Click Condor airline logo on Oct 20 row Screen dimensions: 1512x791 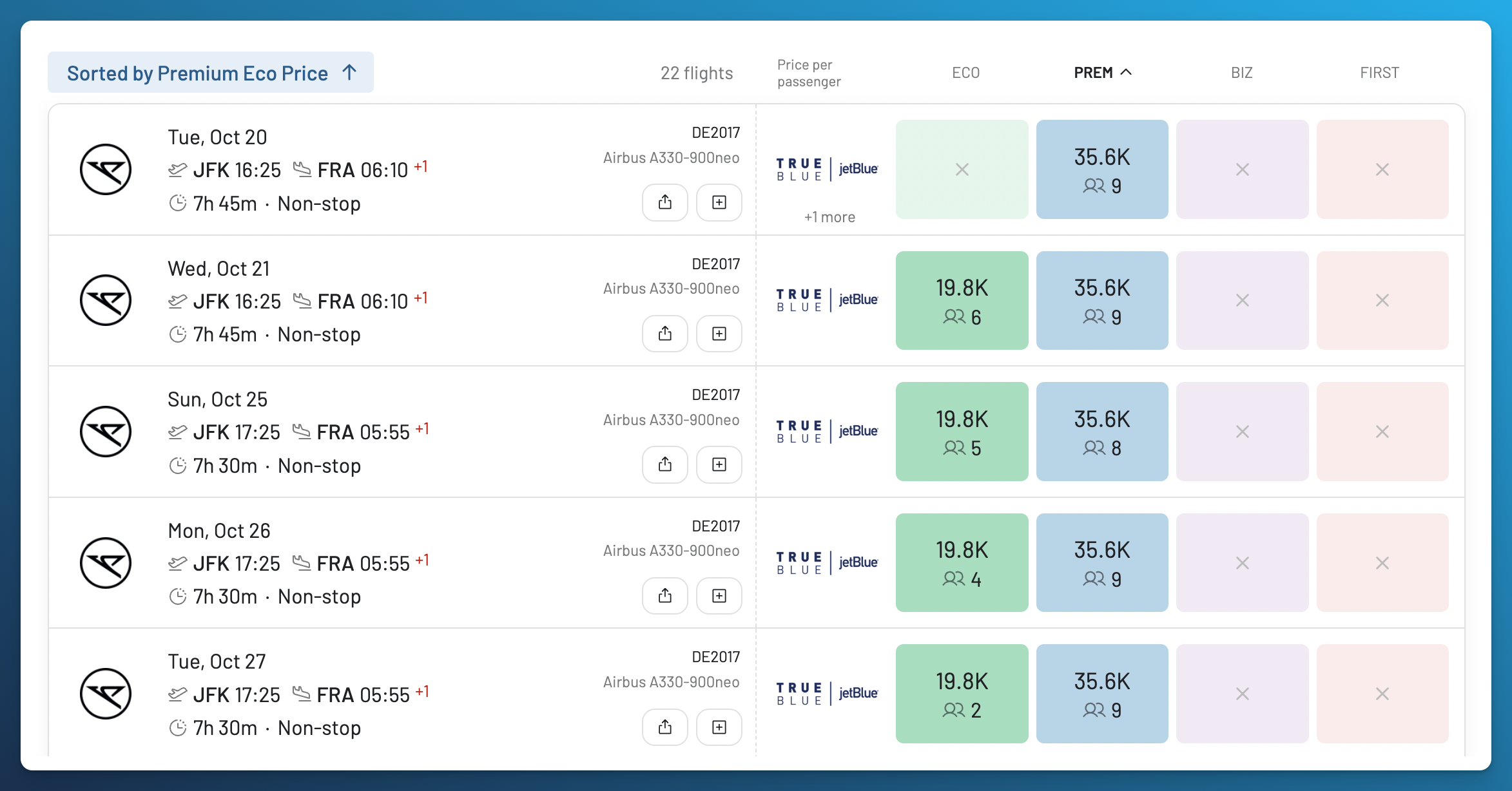coord(106,169)
